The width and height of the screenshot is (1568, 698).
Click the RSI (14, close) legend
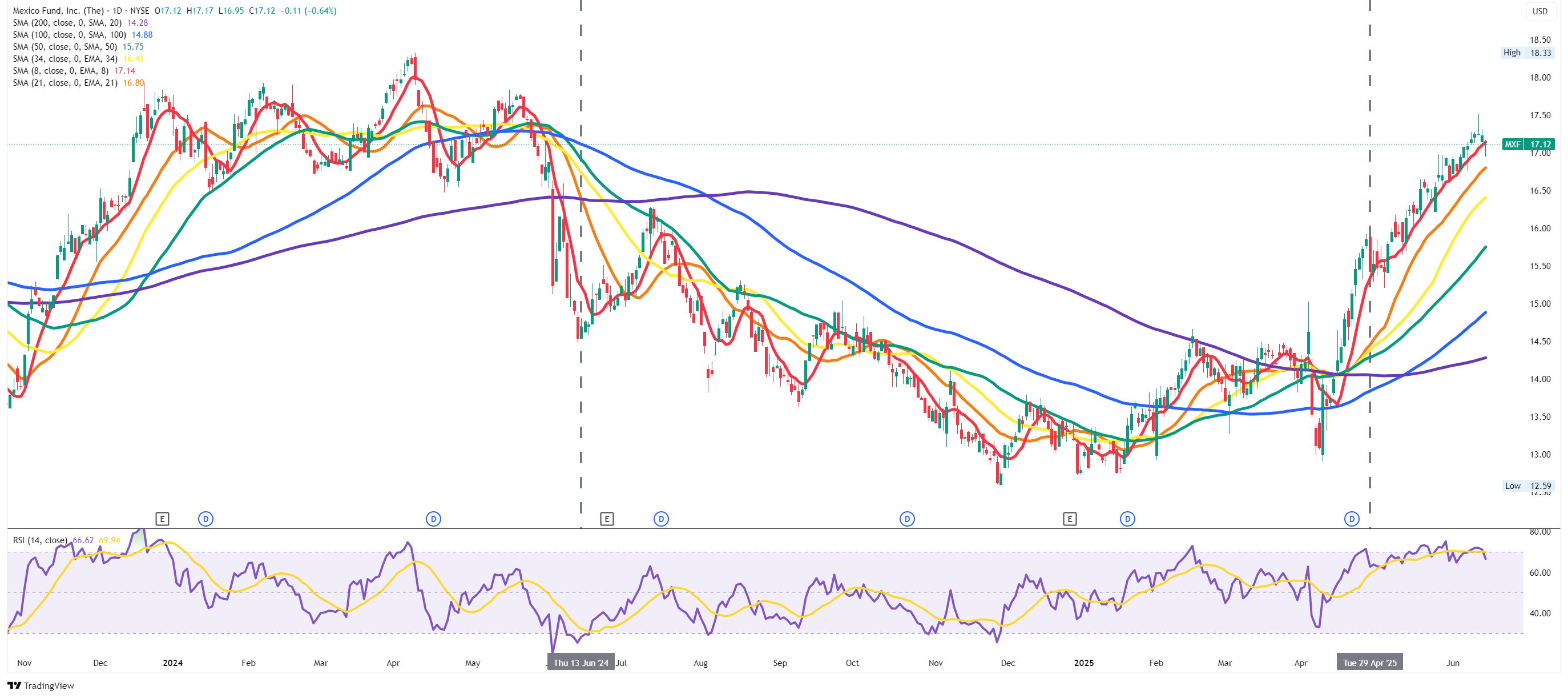pyautogui.click(x=39, y=540)
